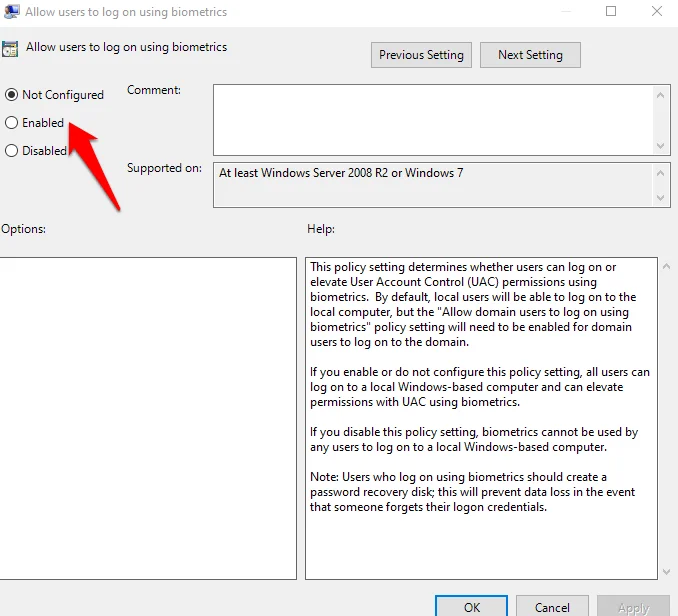Click 'If you enable or do not configure' text
The height and width of the screenshot is (616, 678).
(x=480, y=387)
